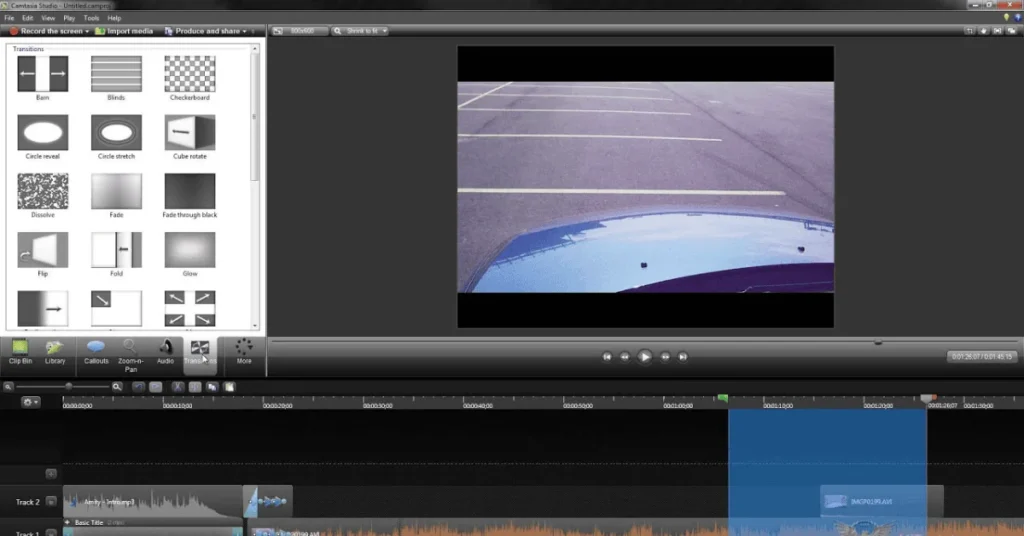Expand the Basic Title group
This screenshot has height=536, width=1024.
[x=67, y=522]
